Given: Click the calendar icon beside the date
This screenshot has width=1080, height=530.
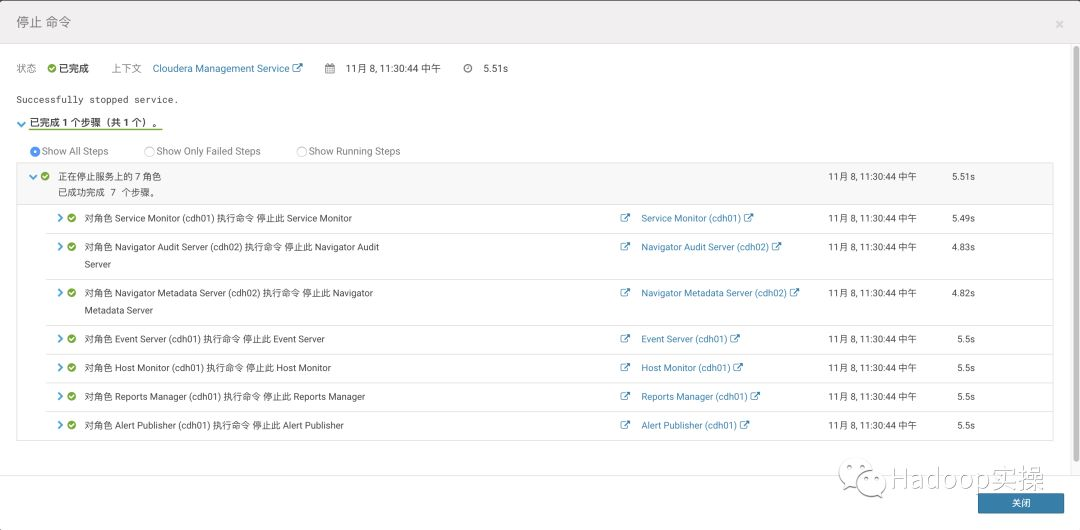Looking at the screenshot, I should 330,68.
